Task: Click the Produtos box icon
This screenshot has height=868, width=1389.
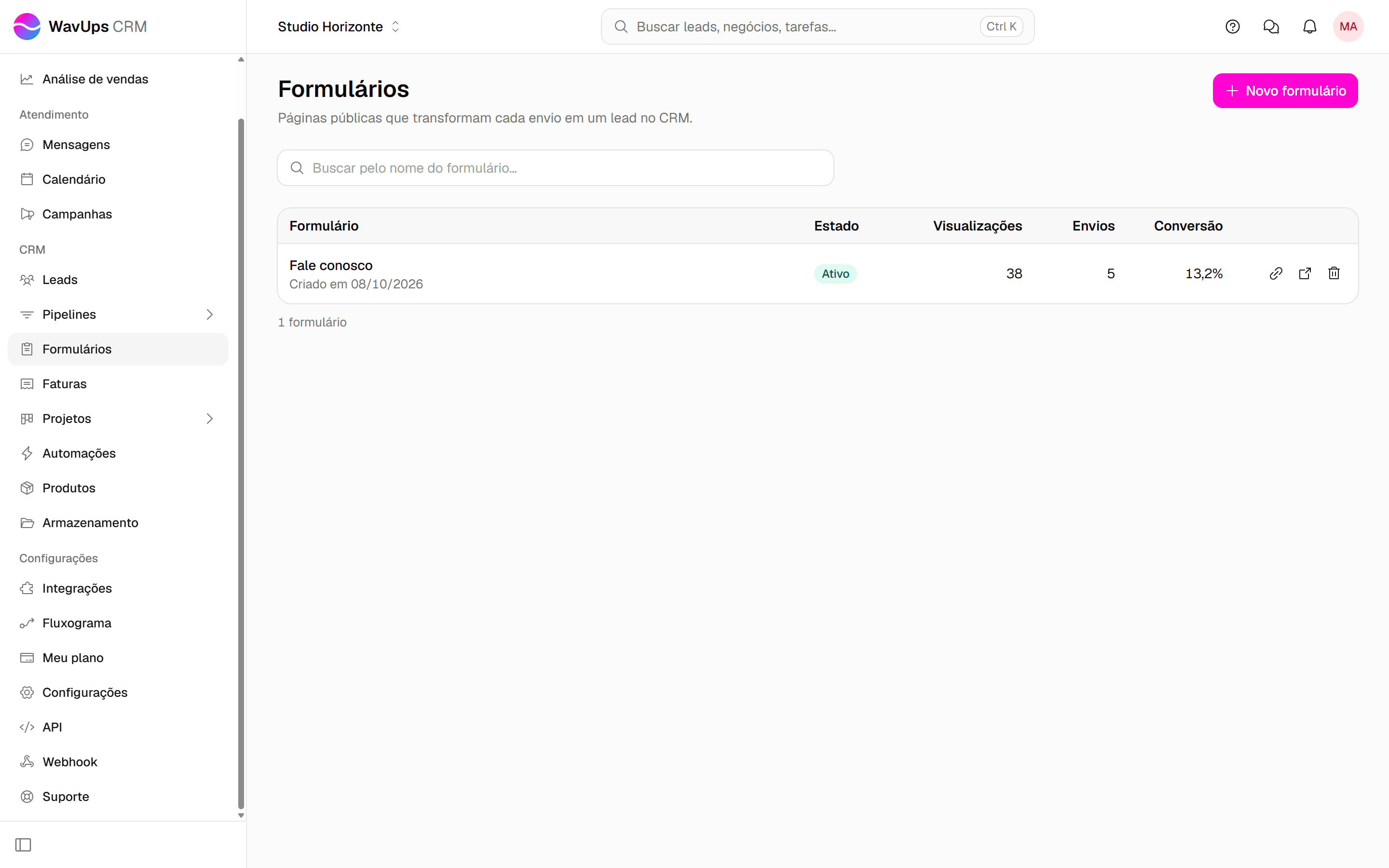Action: click(x=27, y=488)
